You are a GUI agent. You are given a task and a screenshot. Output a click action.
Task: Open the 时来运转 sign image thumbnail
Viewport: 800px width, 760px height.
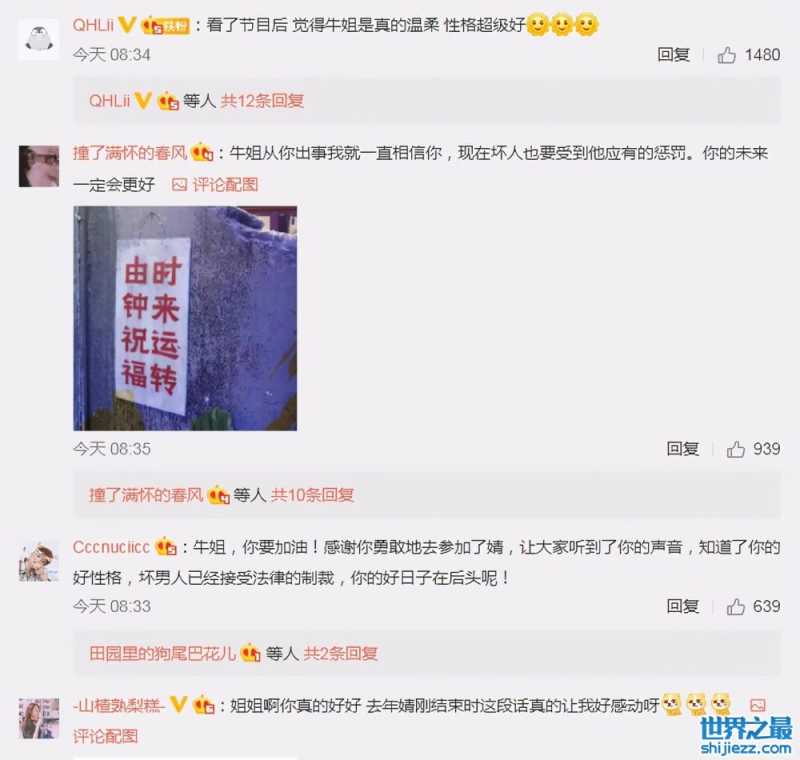(185, 318)
